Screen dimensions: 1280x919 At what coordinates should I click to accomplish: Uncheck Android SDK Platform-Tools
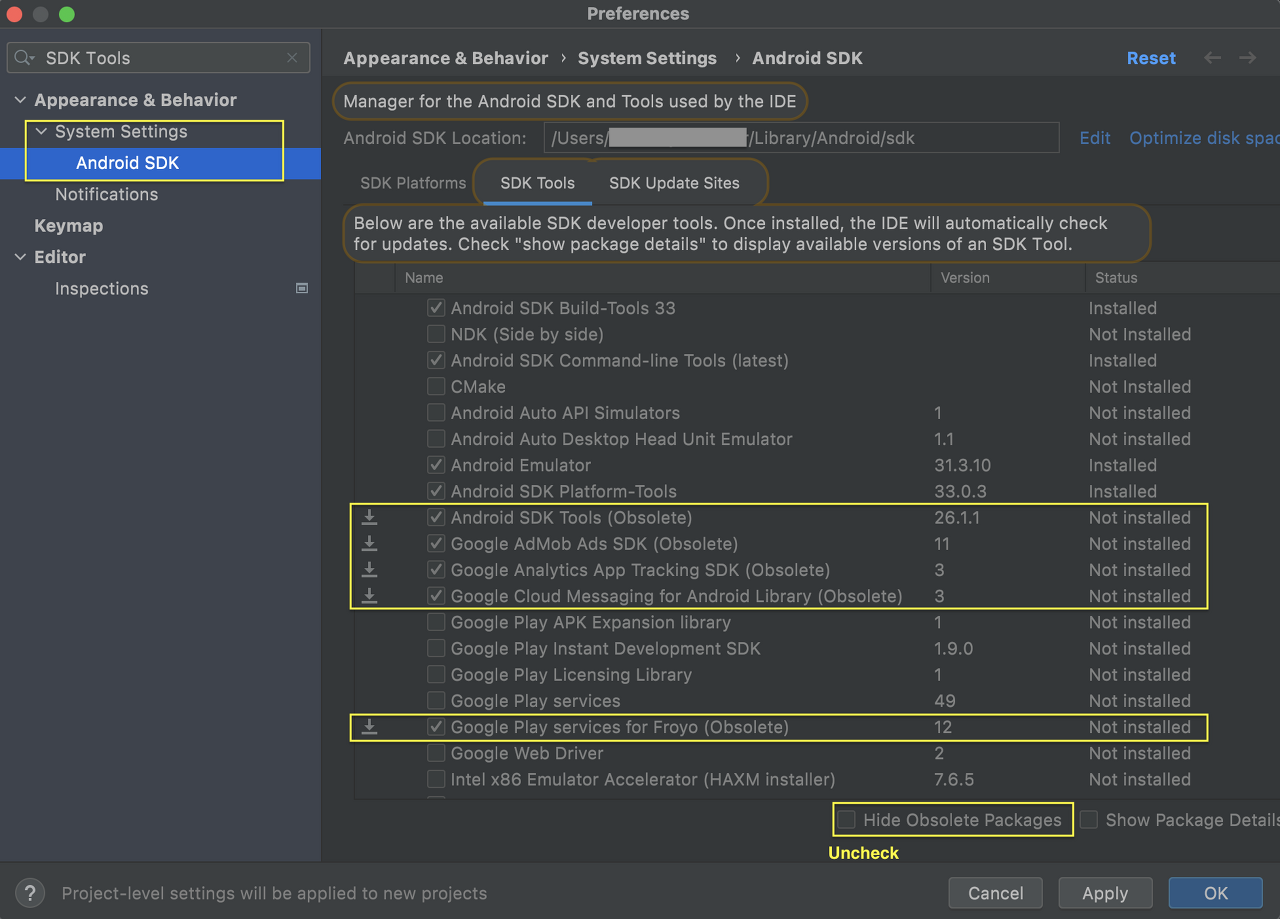(436, 491)
